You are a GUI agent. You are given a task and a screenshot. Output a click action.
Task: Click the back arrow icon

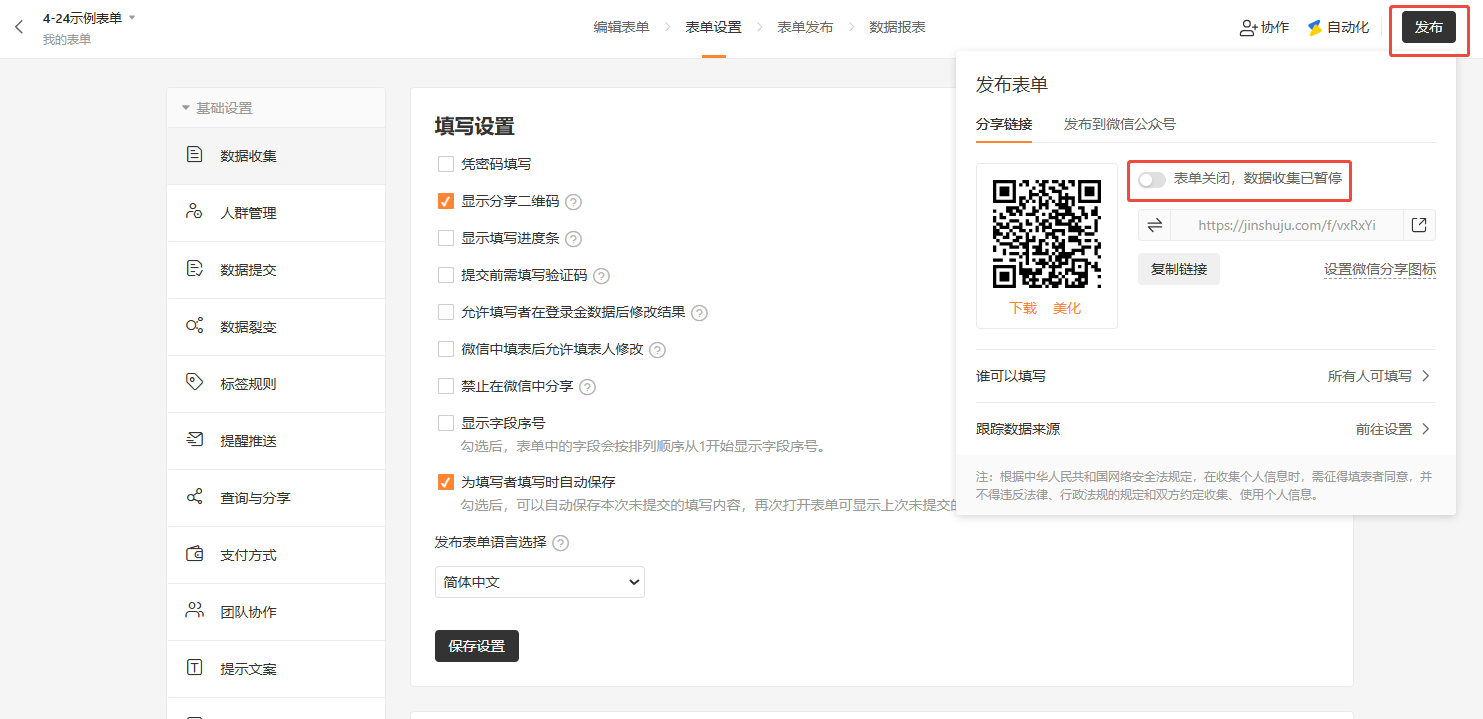click(x=18, y=27)
